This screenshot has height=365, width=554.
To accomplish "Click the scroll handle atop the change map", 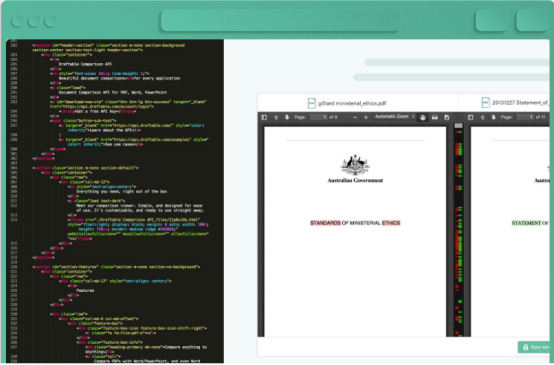I will tap(458, 125).
